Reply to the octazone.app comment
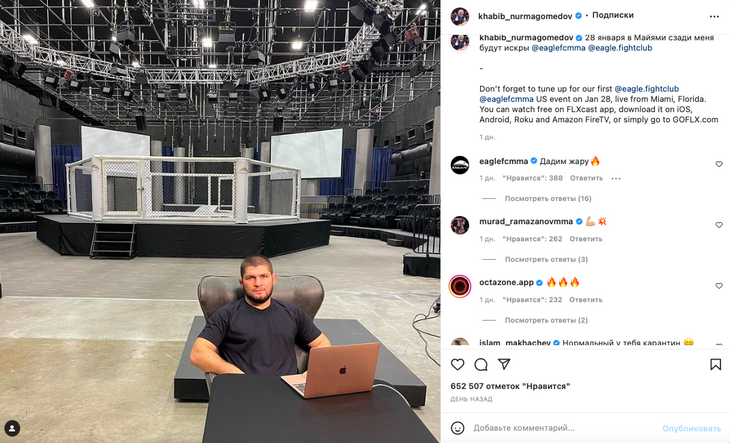This screenshot has width=730, height=443. [586, 300]
